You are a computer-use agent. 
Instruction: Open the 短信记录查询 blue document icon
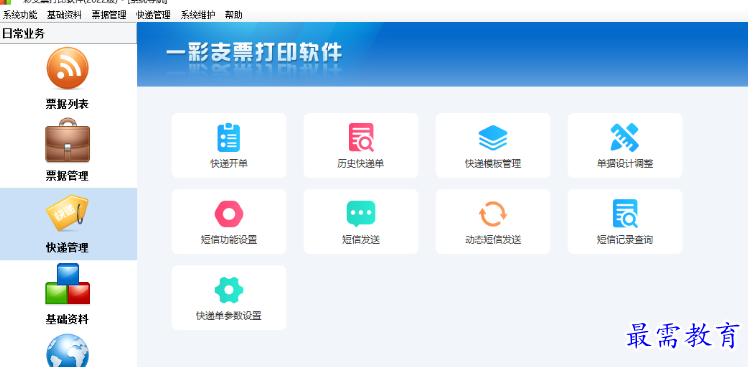point(625,214)
